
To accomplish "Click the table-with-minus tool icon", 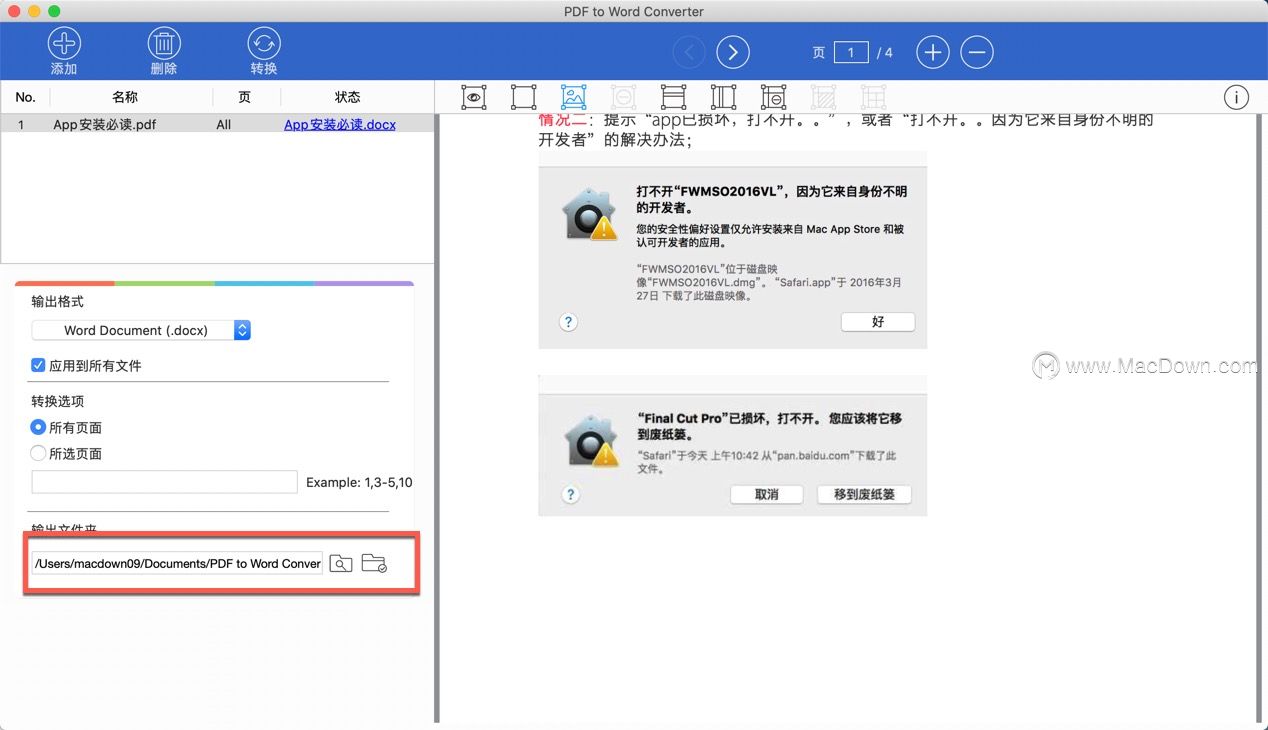I will pos(773,97).
